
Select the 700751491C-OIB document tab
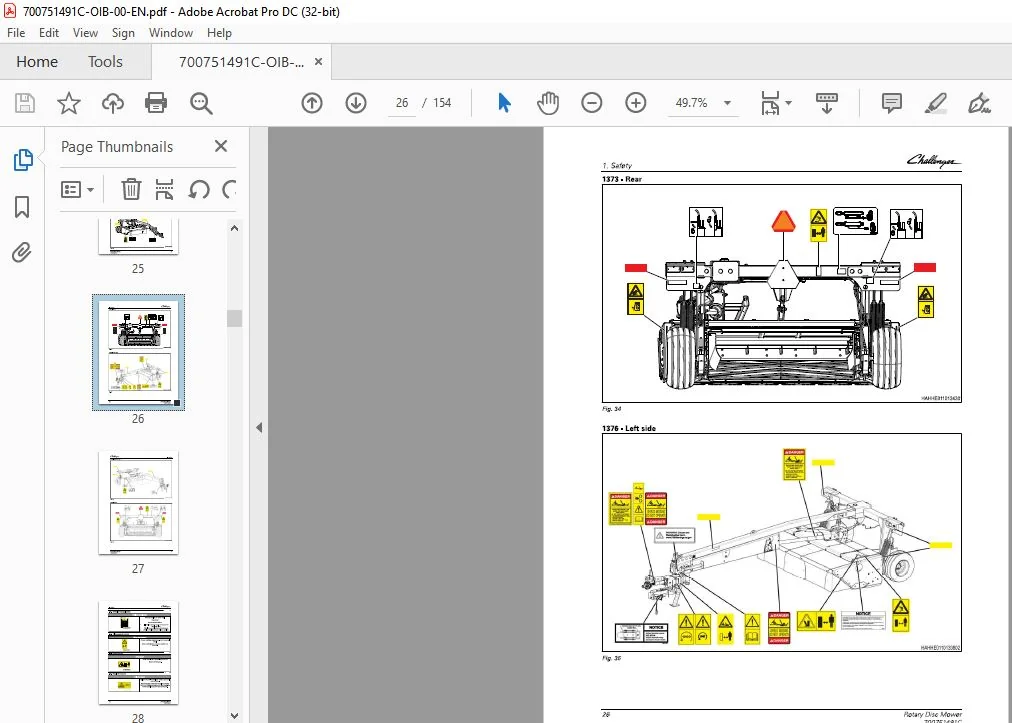241,63
